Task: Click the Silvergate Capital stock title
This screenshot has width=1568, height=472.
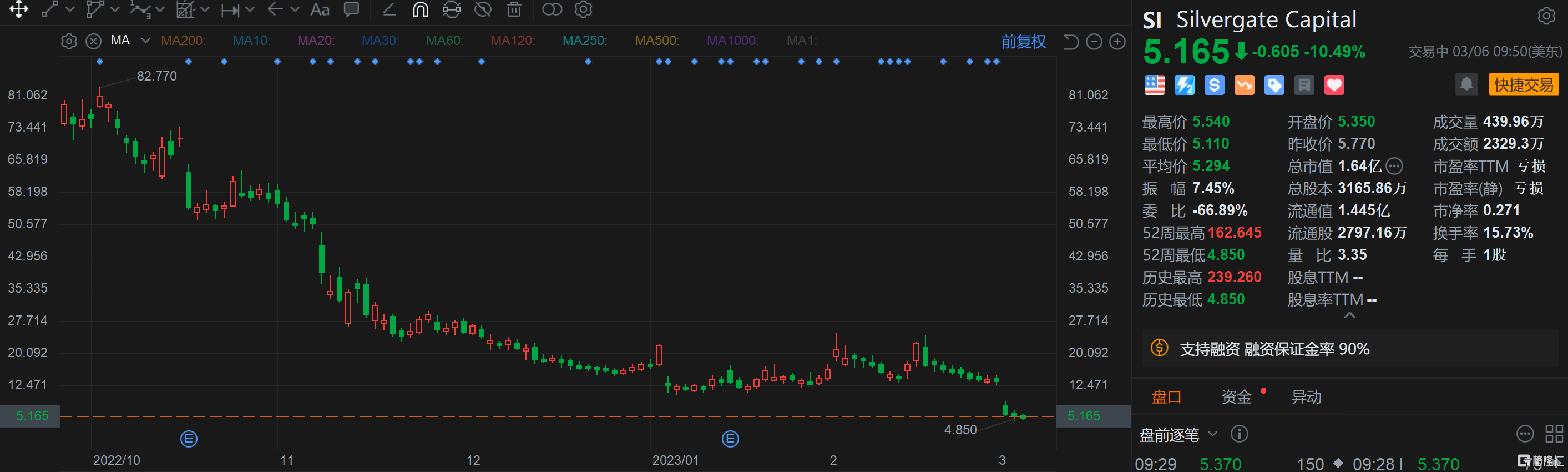Action: pos(1266,19)
